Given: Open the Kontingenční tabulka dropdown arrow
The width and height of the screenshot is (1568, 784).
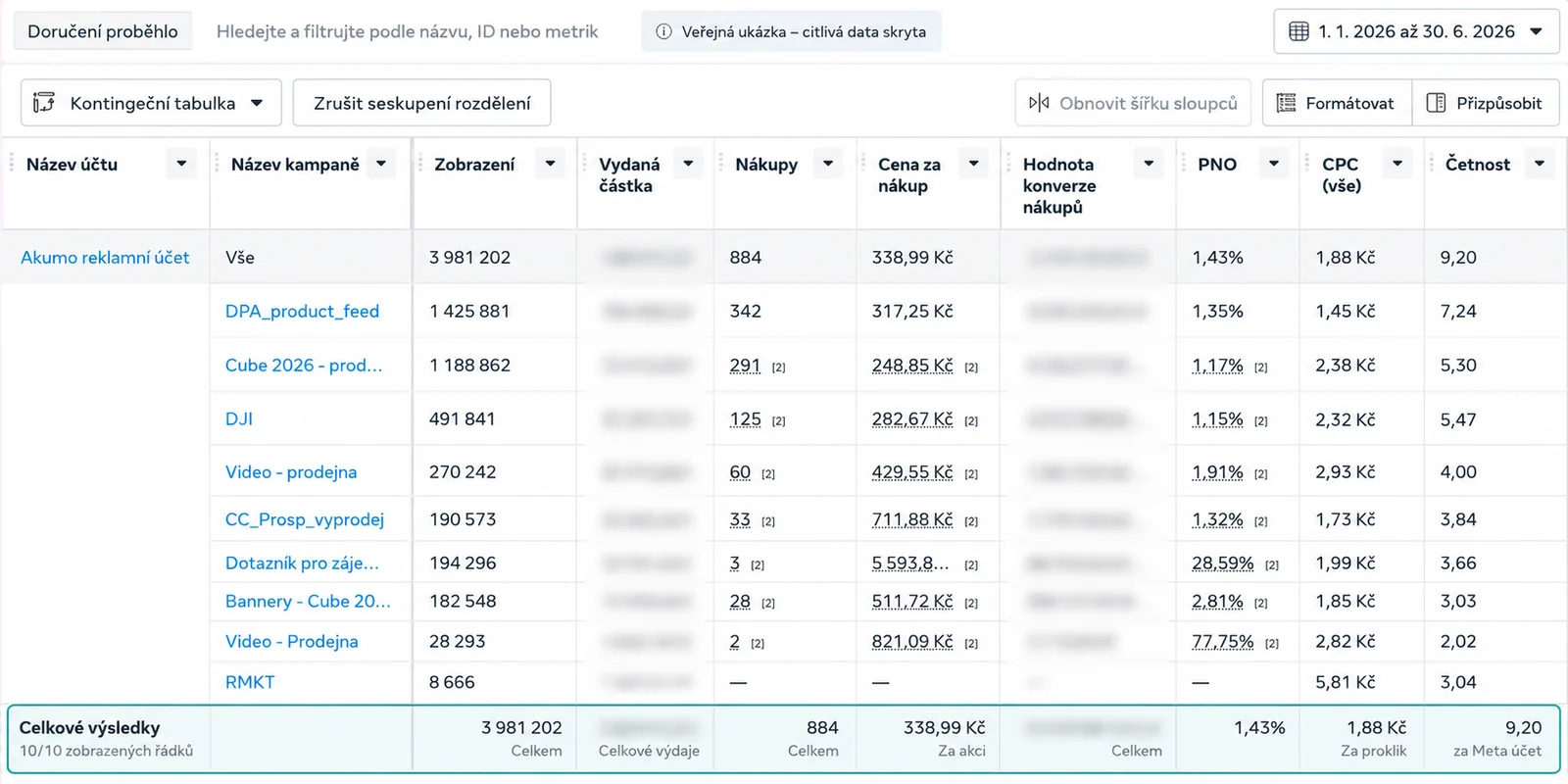Looking at the screenshot, I should point(257,103).
